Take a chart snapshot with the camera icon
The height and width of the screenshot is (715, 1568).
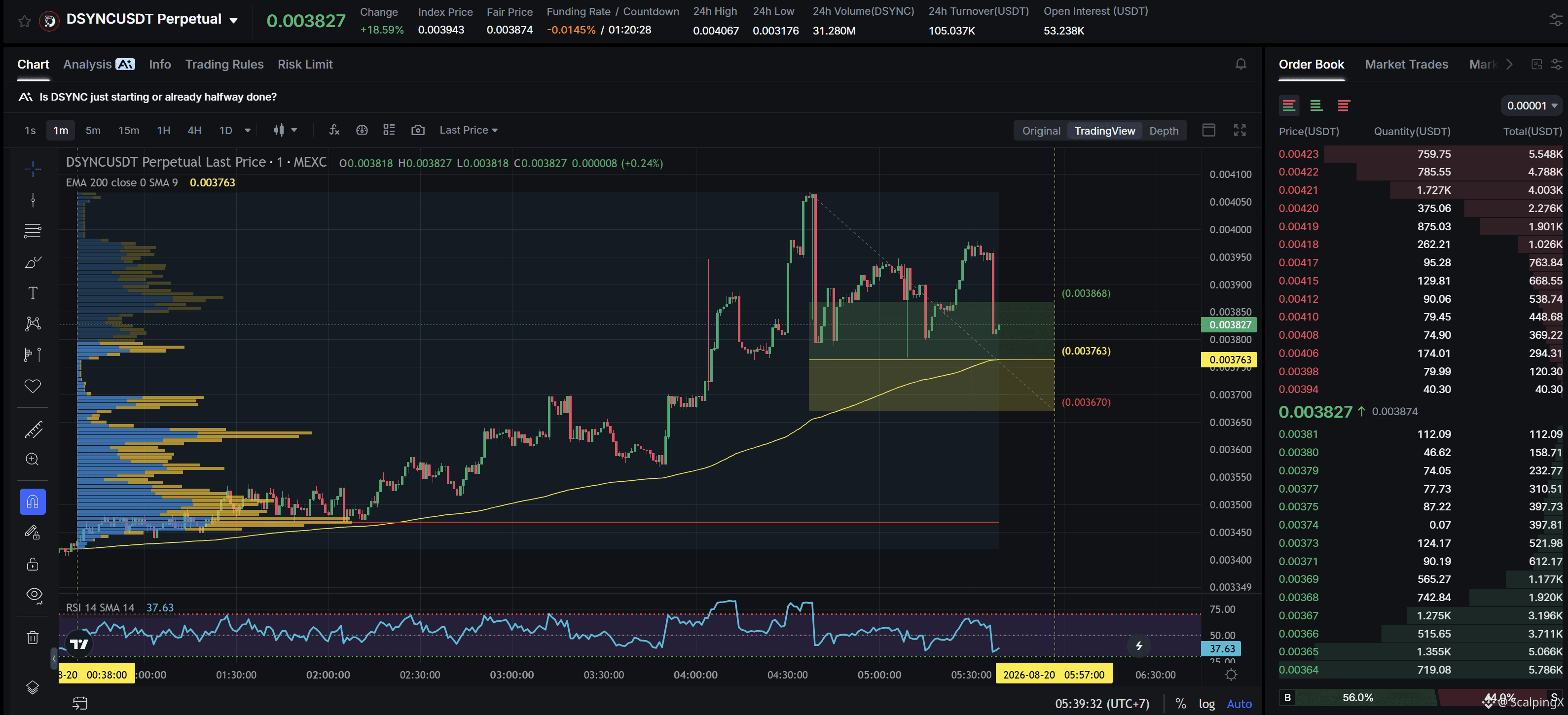pyautogui.click(x=418, y=130)
